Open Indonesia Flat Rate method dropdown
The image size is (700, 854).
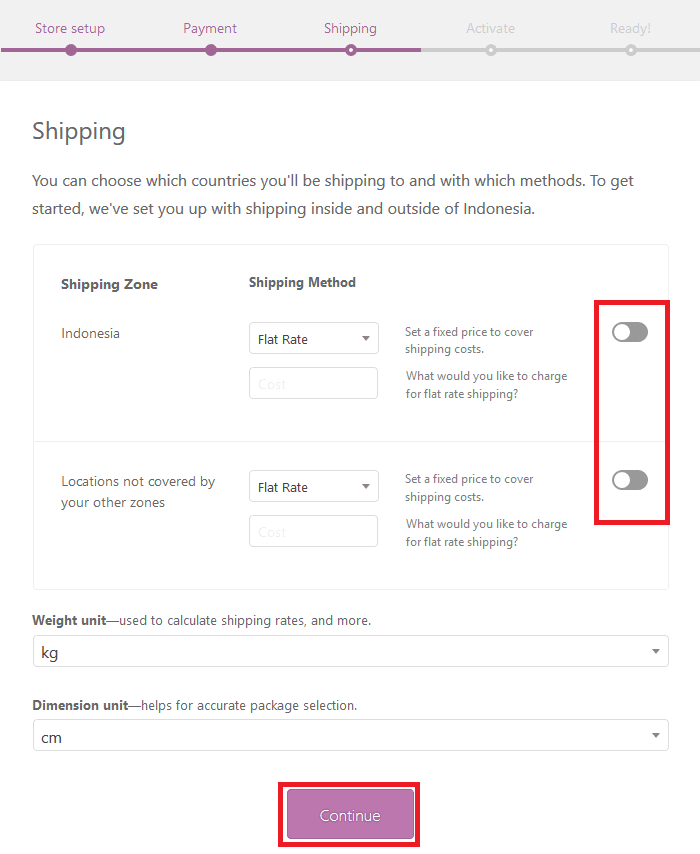pos(313,339)
